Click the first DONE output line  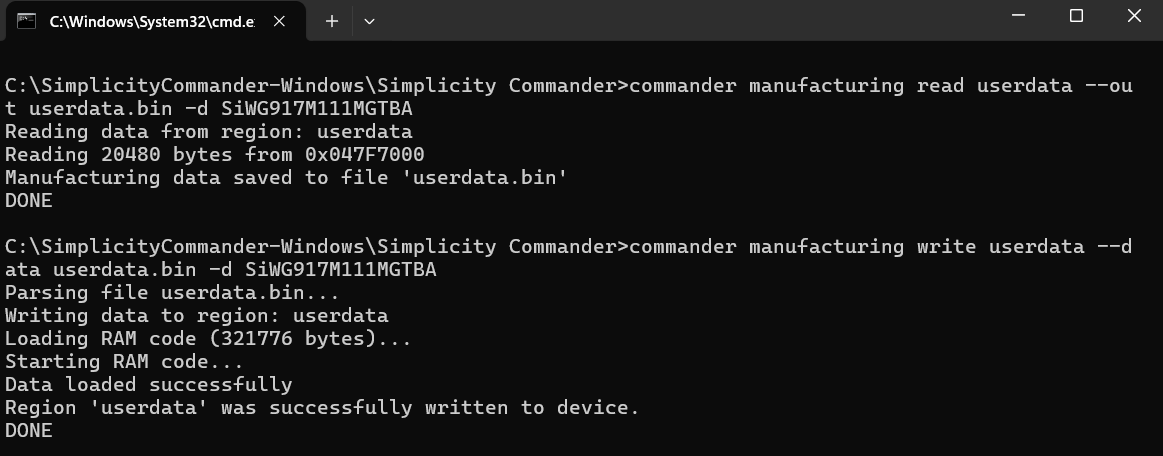[x=28, y=201]
